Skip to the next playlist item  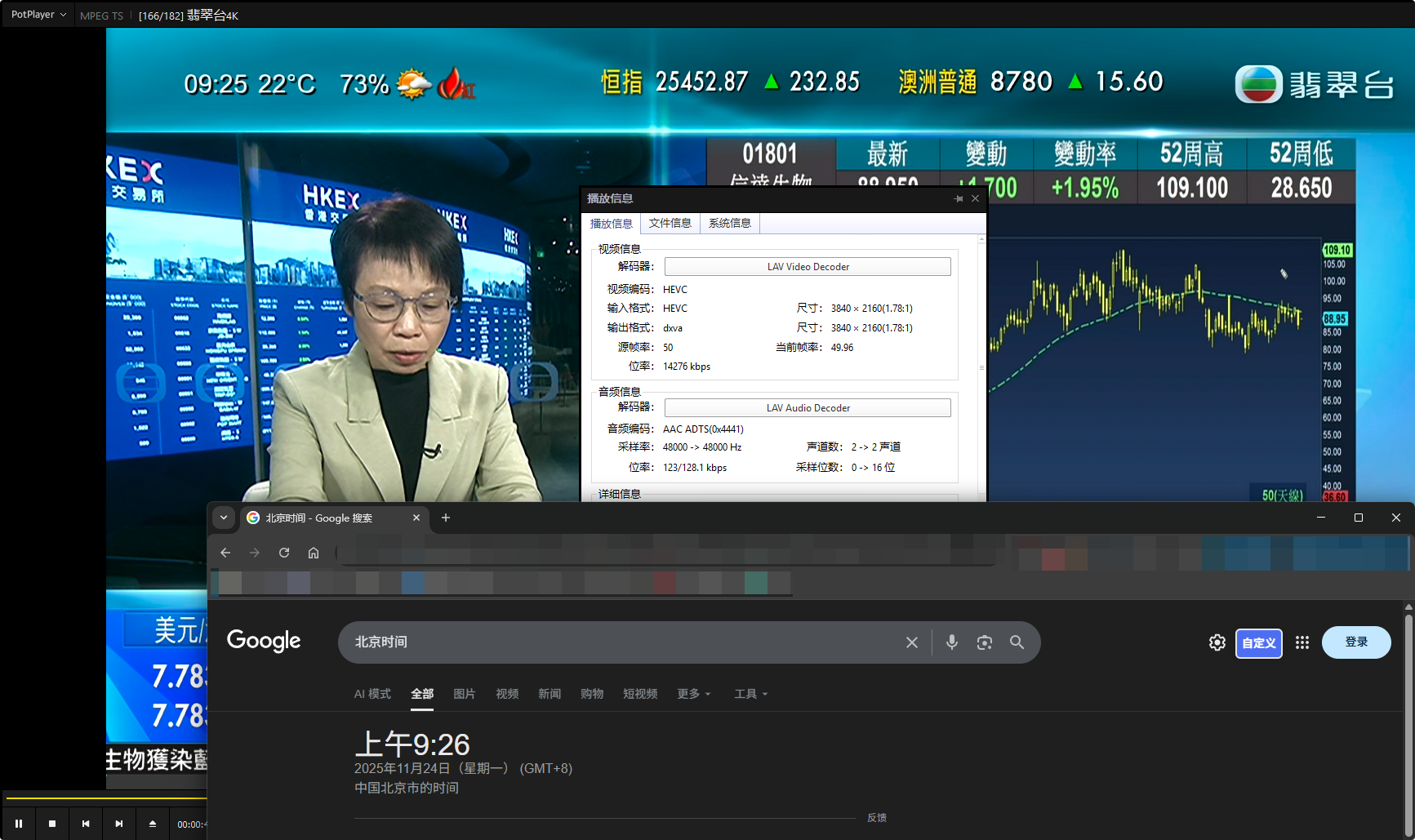click(x=119, y=824)
